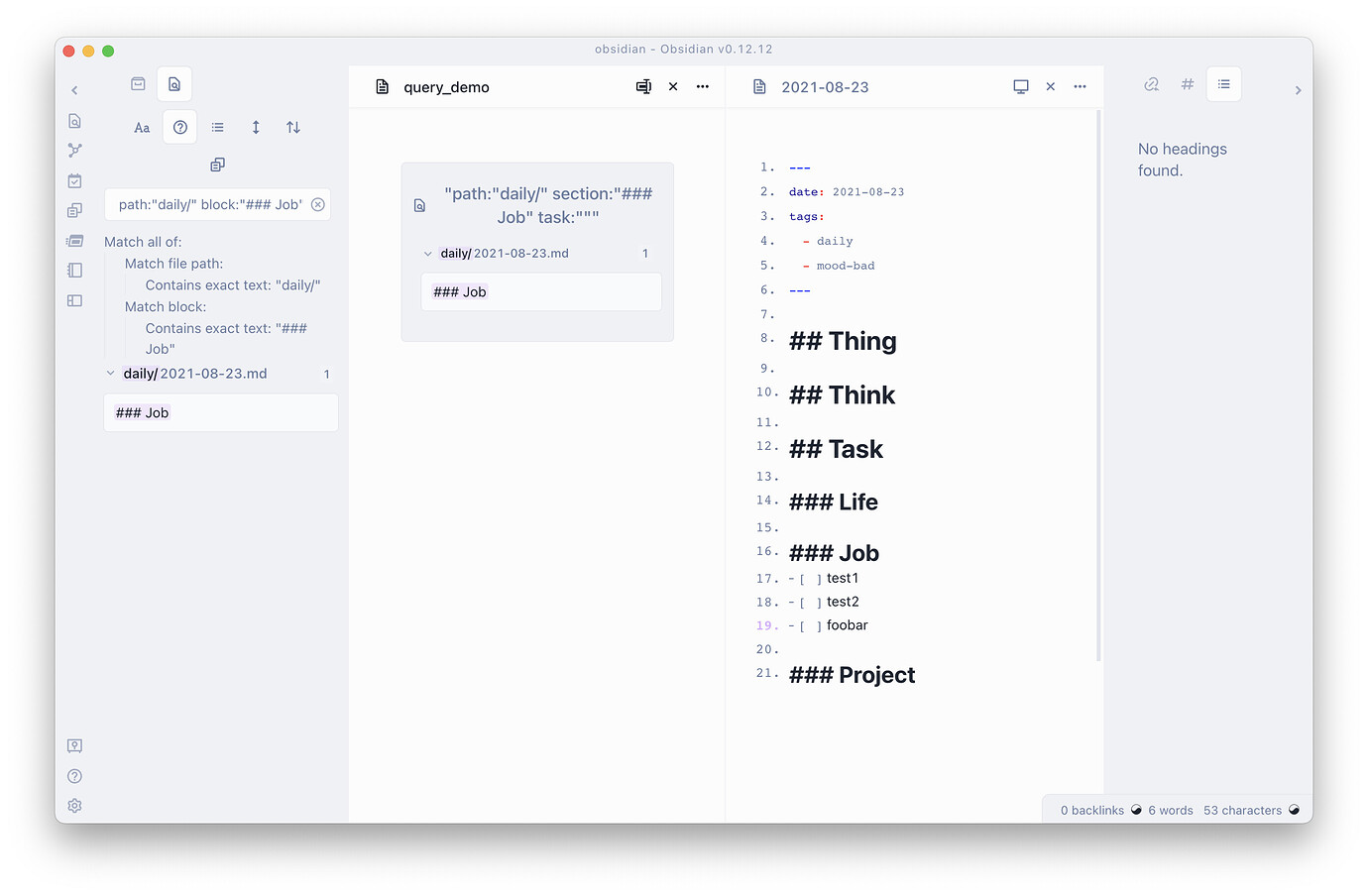Viewport: 1368px width, 896px height.
Task: Click '53 characters' in the status bar
Action: tap(1242, 810)
